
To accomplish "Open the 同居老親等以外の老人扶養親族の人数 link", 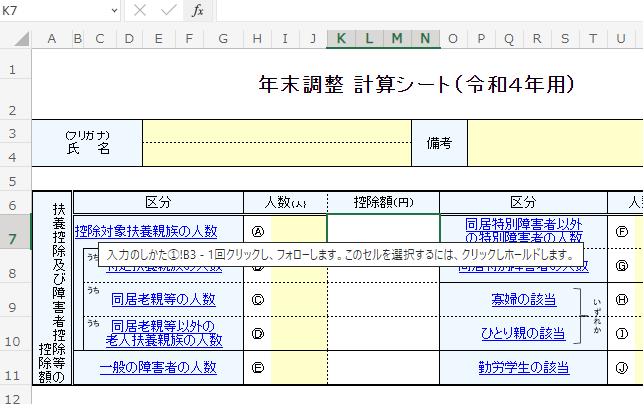I will coord(164,333).
